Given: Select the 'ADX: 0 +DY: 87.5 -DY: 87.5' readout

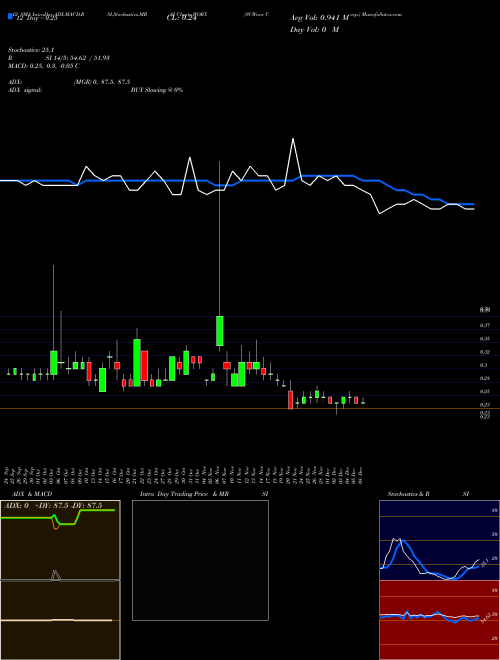Looking at the screenshot, I should coord(53,506).
